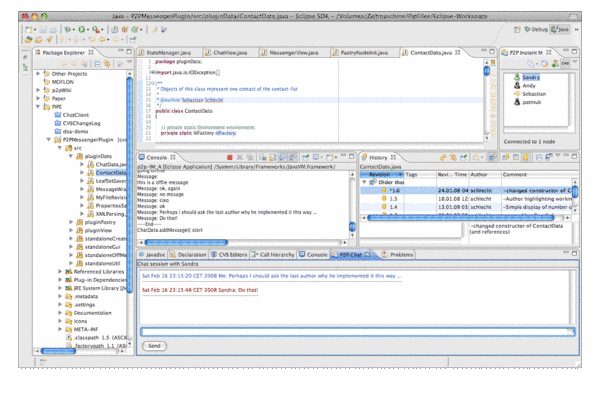This screenshot has height=393, width=600.
Task: Switch to ChatView.java editor tab
Action: tap(226, 53)
